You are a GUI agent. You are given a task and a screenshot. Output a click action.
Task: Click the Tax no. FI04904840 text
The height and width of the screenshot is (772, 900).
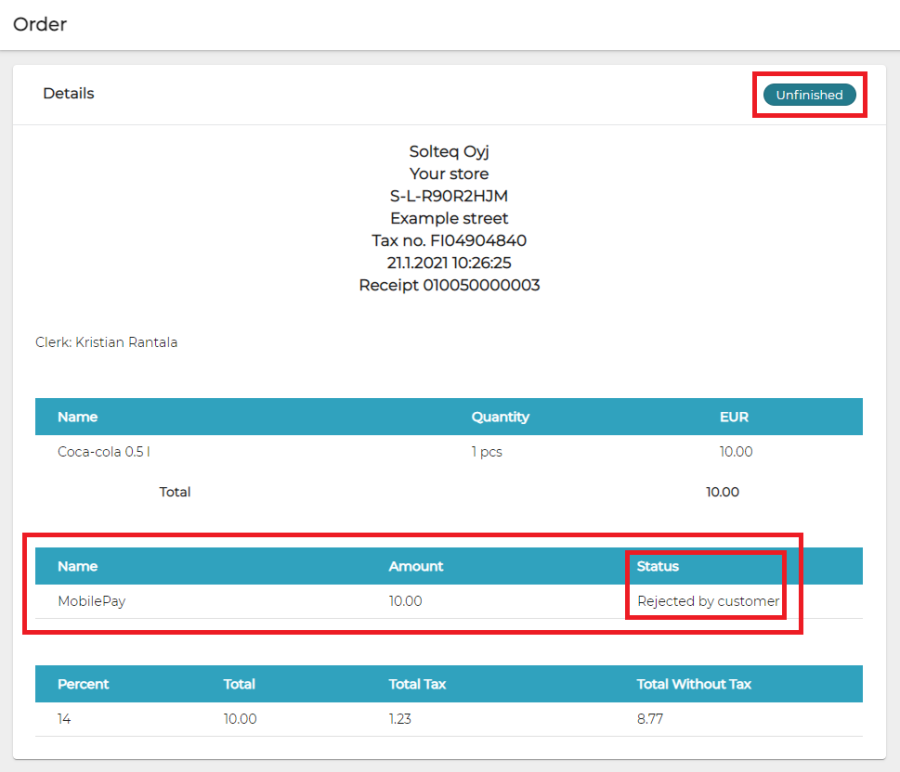point(449,241)
